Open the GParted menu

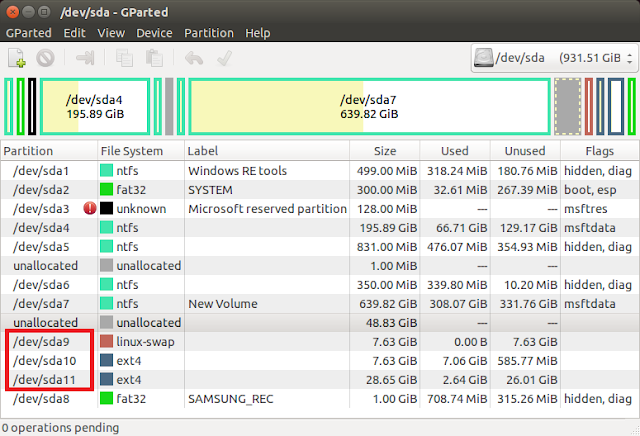(x=29, y=33)
